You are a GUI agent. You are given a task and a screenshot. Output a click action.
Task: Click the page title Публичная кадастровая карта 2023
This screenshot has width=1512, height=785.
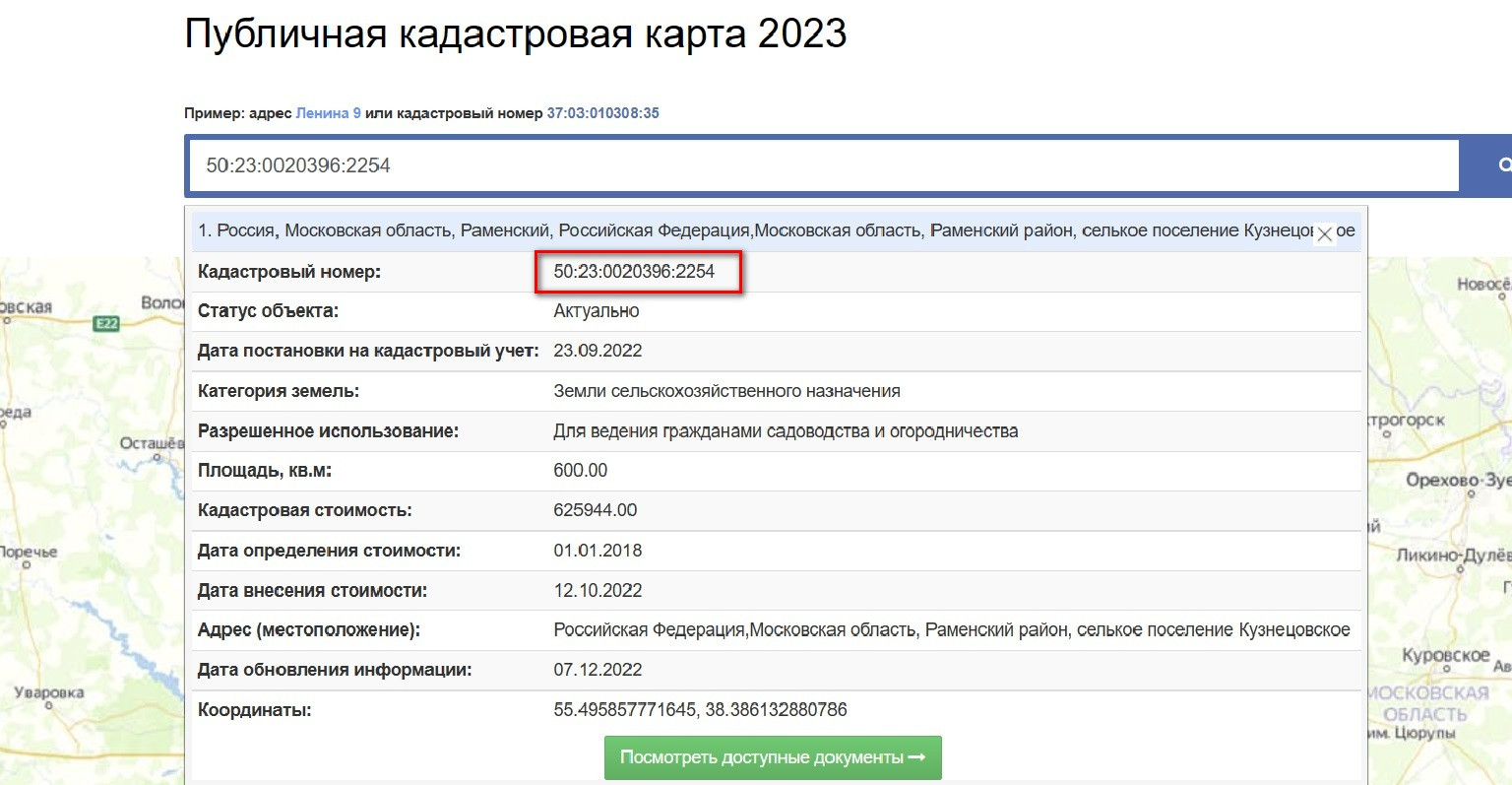(x=515, y=34)
